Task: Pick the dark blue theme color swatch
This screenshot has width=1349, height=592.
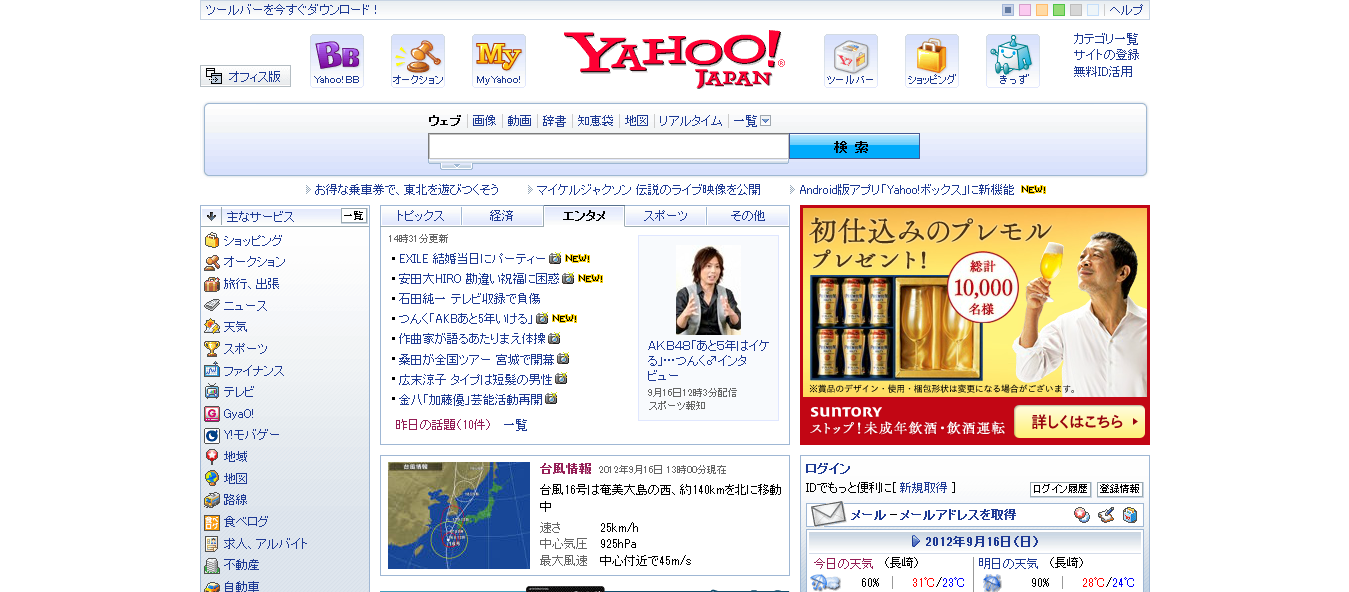Action: 1008,10
